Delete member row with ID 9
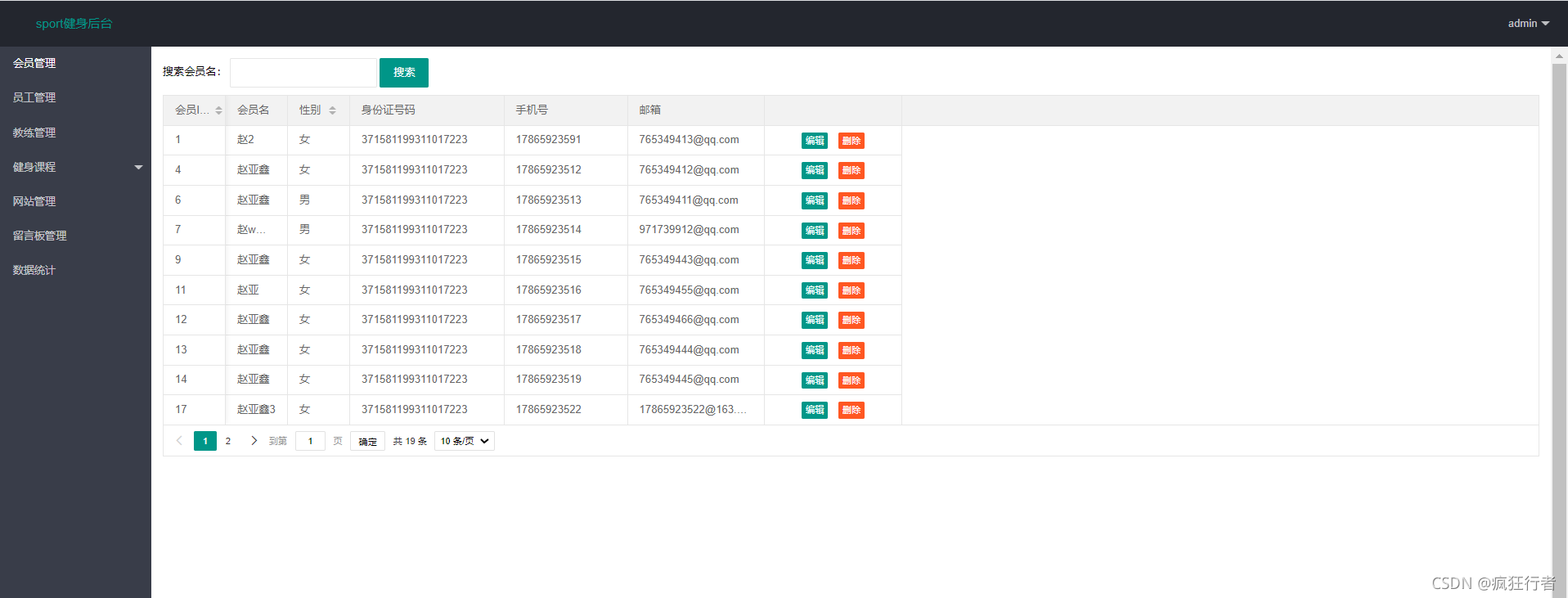 pyautogui.click(x=851, y=260)
